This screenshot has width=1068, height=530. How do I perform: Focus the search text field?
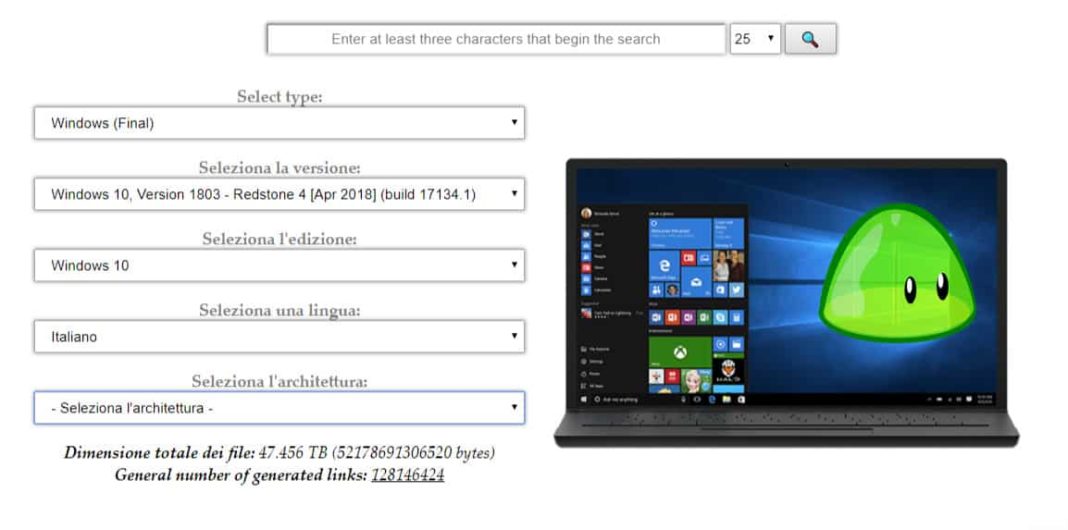coord(496,39)
